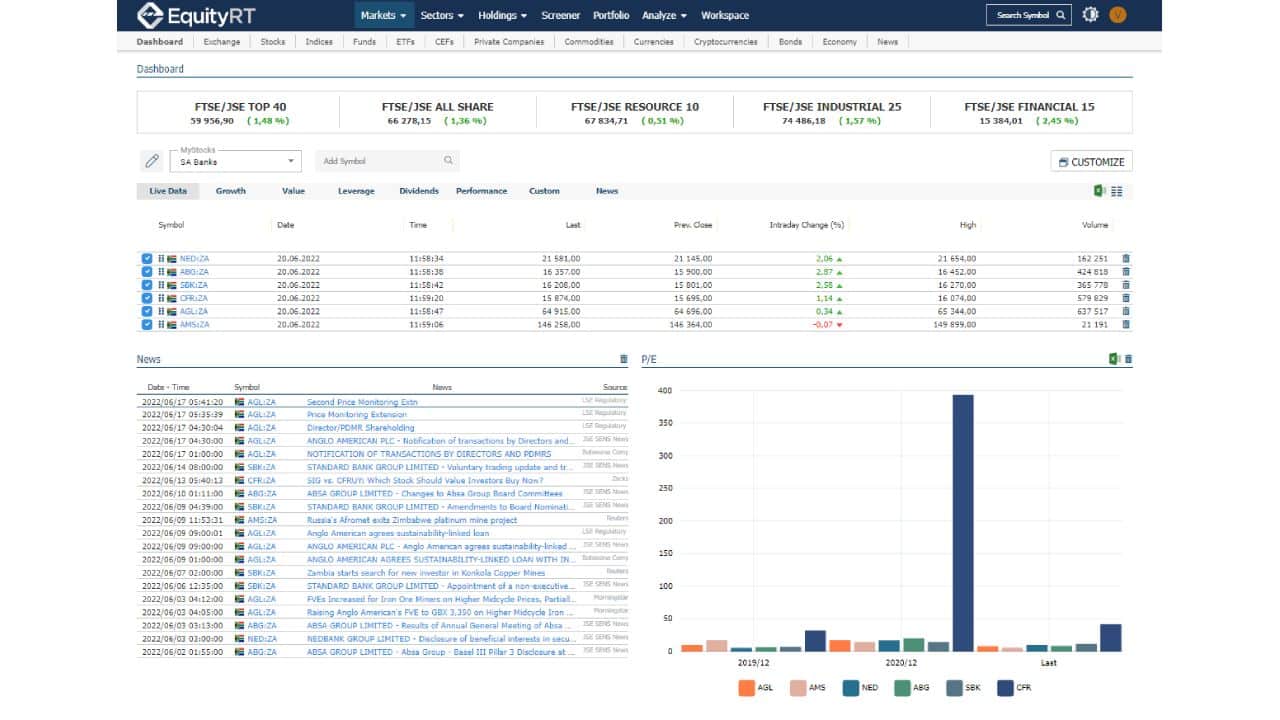Open Russia's Afromet exits Zimbabwe news link
The image size is (1280, 720).
[x=412, y=520]
